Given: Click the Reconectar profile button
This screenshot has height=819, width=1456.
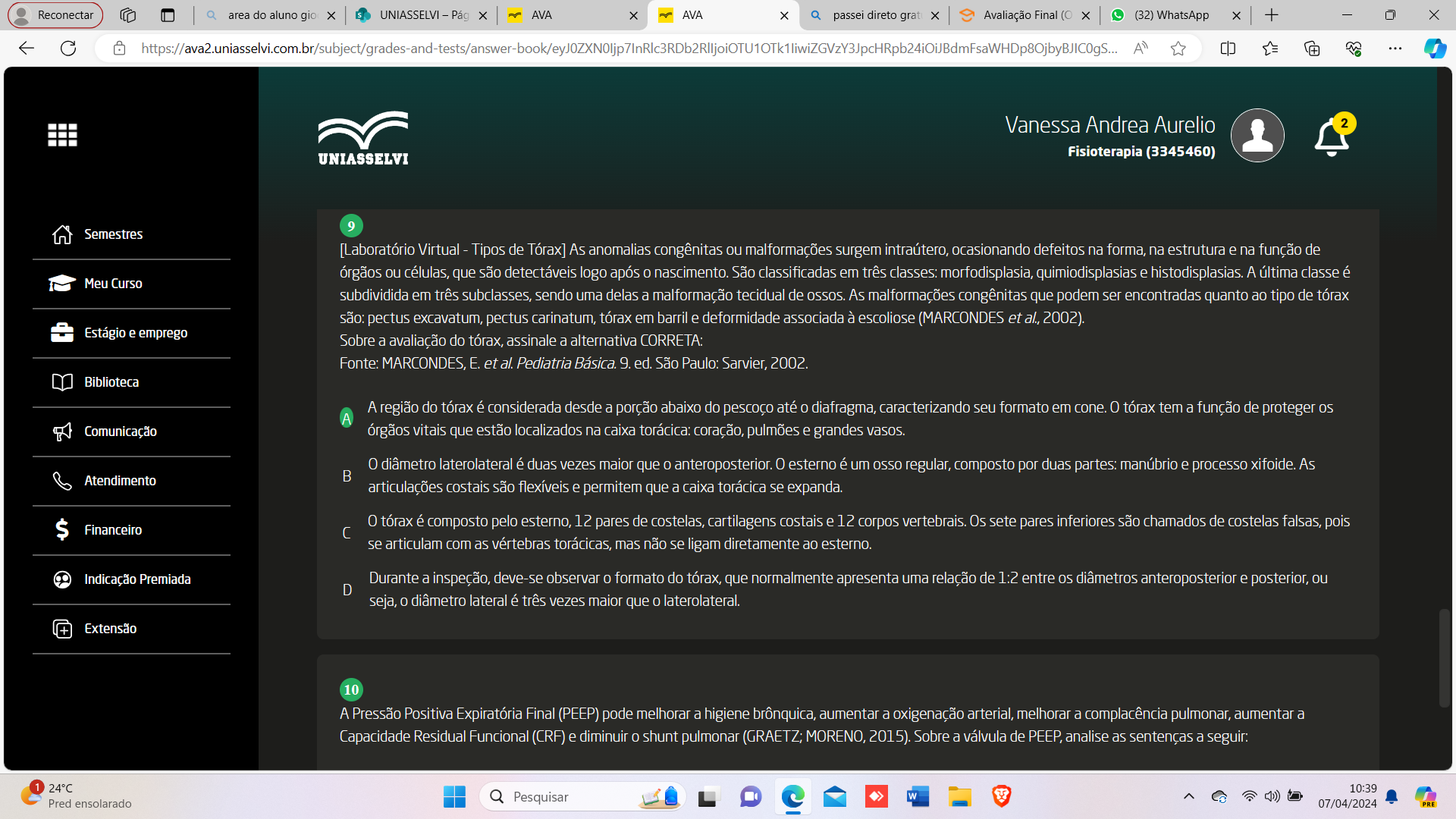Looking at the screenshot, I should tap(55, 15).
